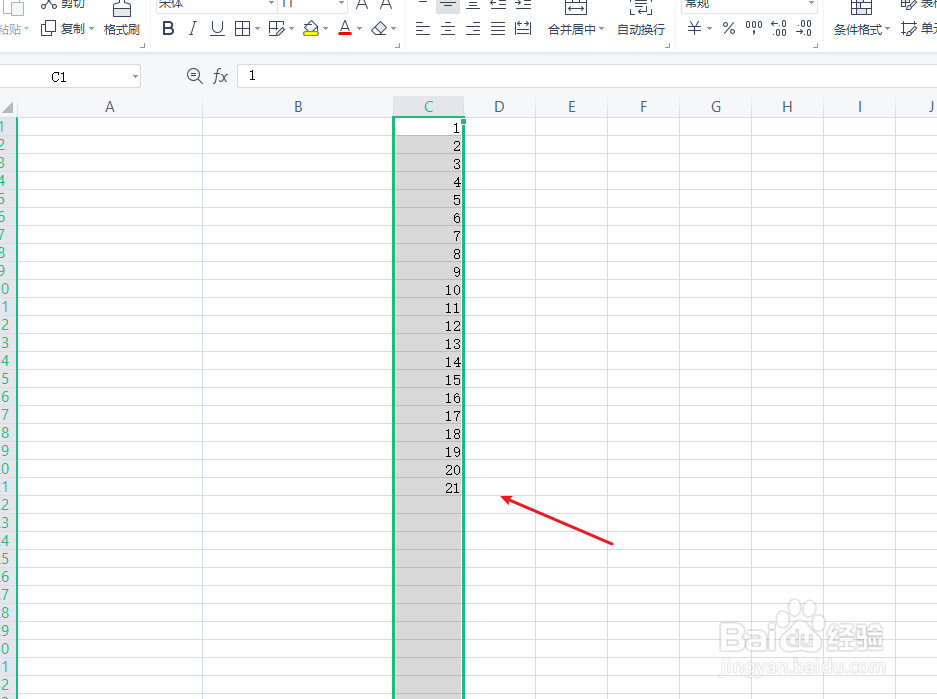Toggle underline formatting
937x699 pixels.
(x=218, y=29)
